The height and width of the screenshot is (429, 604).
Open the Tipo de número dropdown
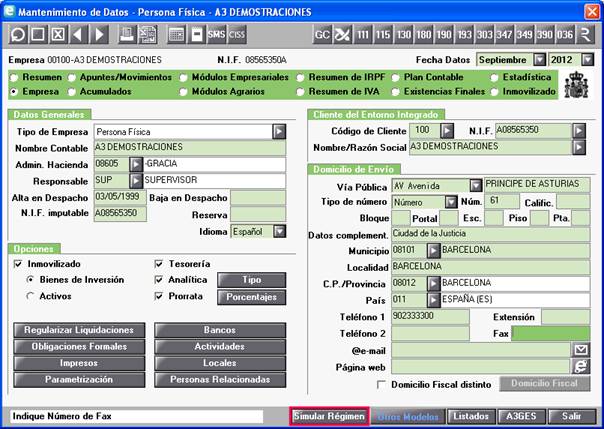coord(451,202)
